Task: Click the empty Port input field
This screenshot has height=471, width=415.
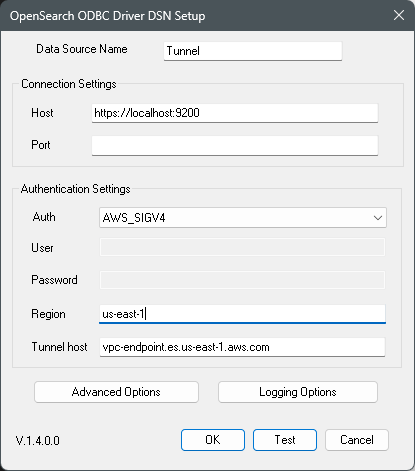Action: click(235, 145)
